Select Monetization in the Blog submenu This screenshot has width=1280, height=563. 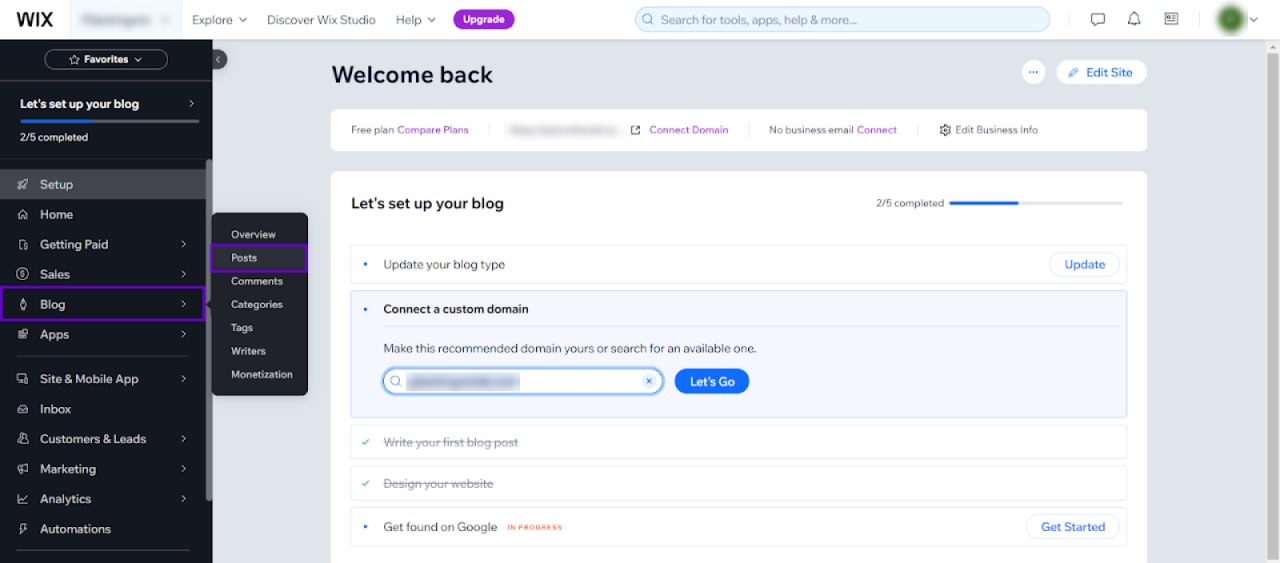point(262,374)
